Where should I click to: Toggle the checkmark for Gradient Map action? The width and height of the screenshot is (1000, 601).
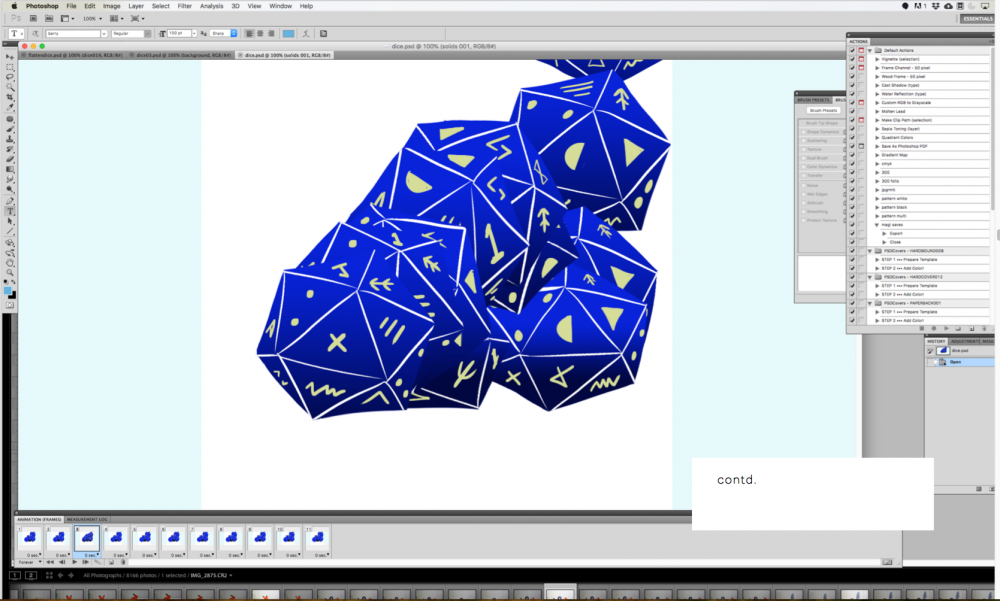(852, 155)
